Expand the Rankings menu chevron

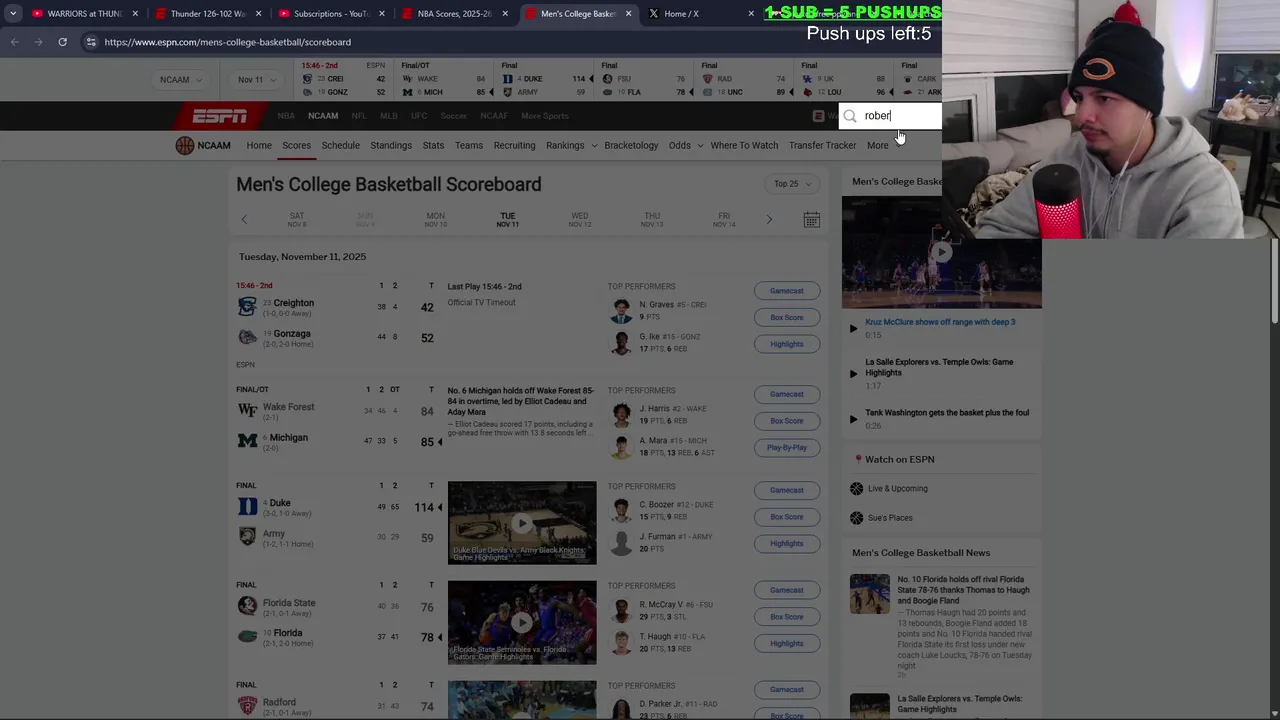coord(594,146)
